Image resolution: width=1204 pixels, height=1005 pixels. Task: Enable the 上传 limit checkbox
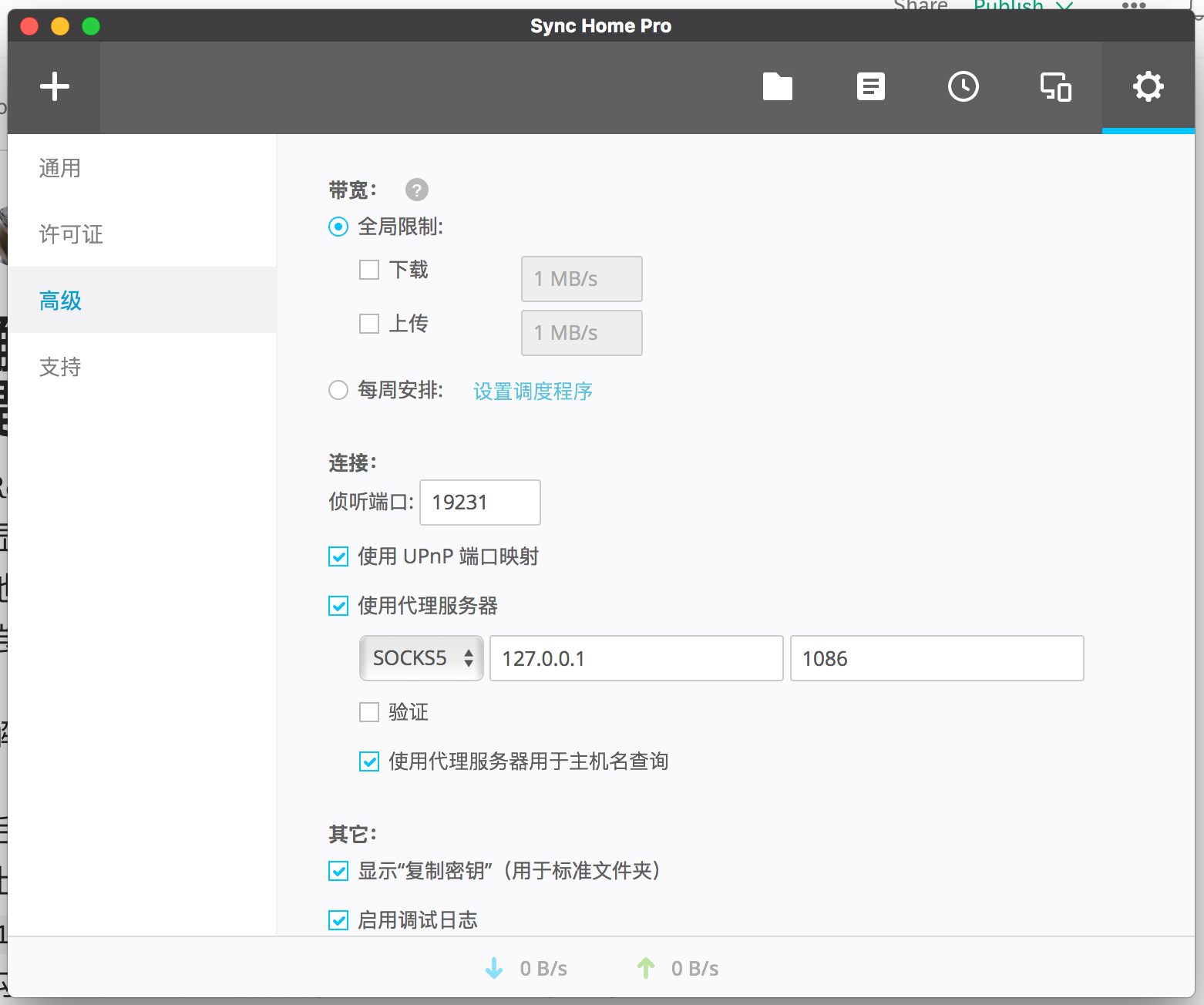tap(369, 324)
